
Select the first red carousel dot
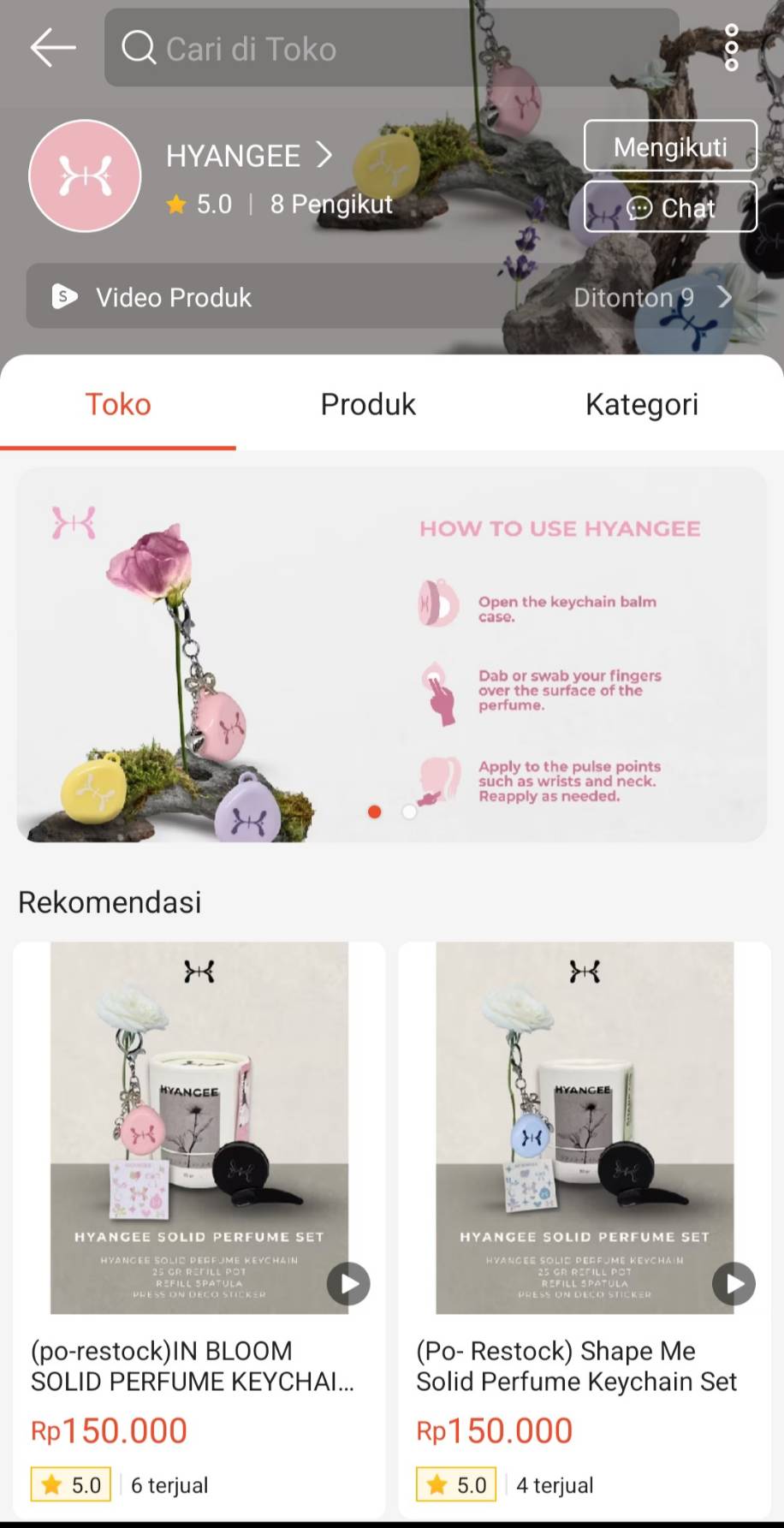[374, 812]
